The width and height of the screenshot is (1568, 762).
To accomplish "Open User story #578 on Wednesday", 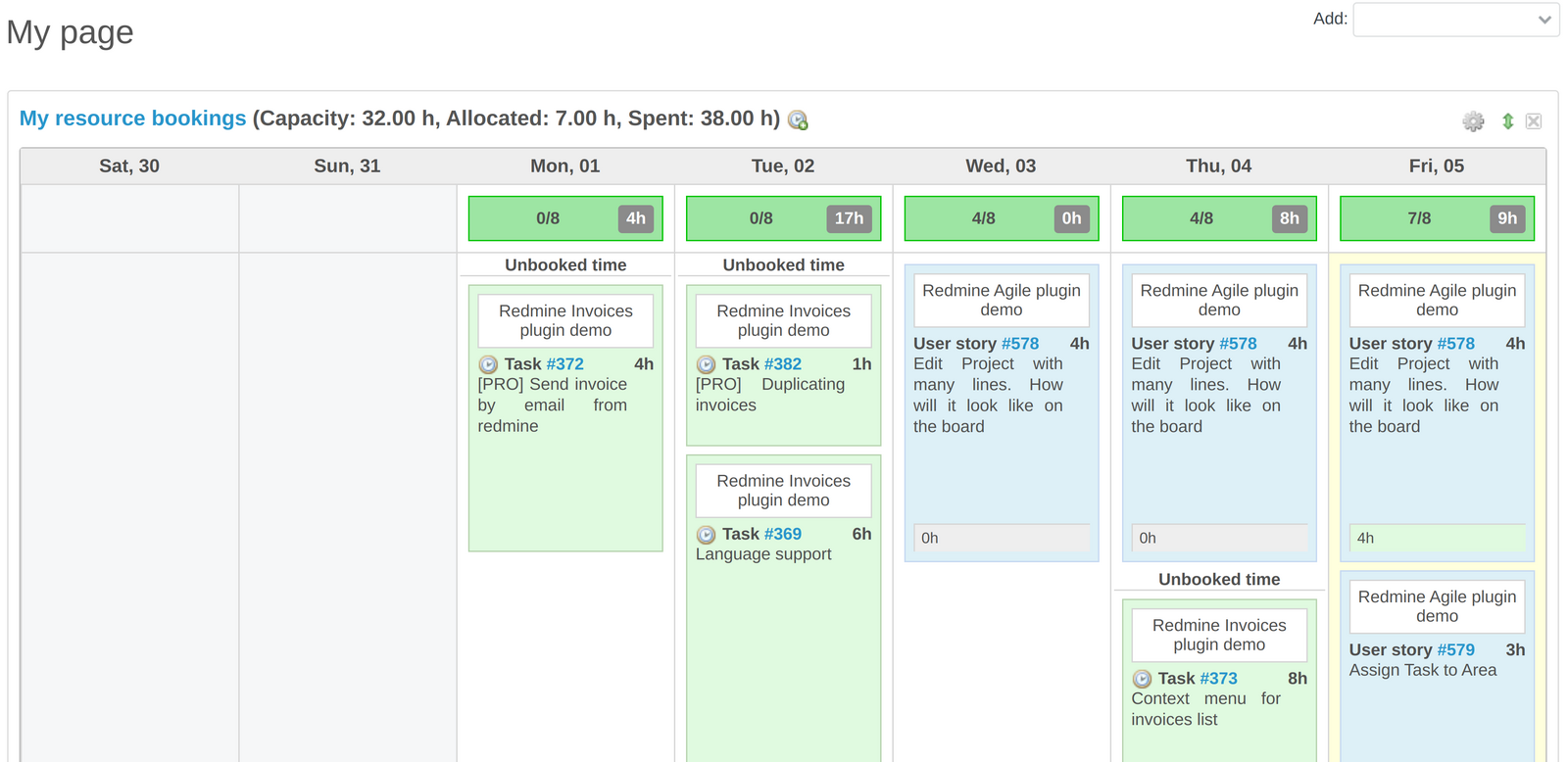I will click(1020, 344).
